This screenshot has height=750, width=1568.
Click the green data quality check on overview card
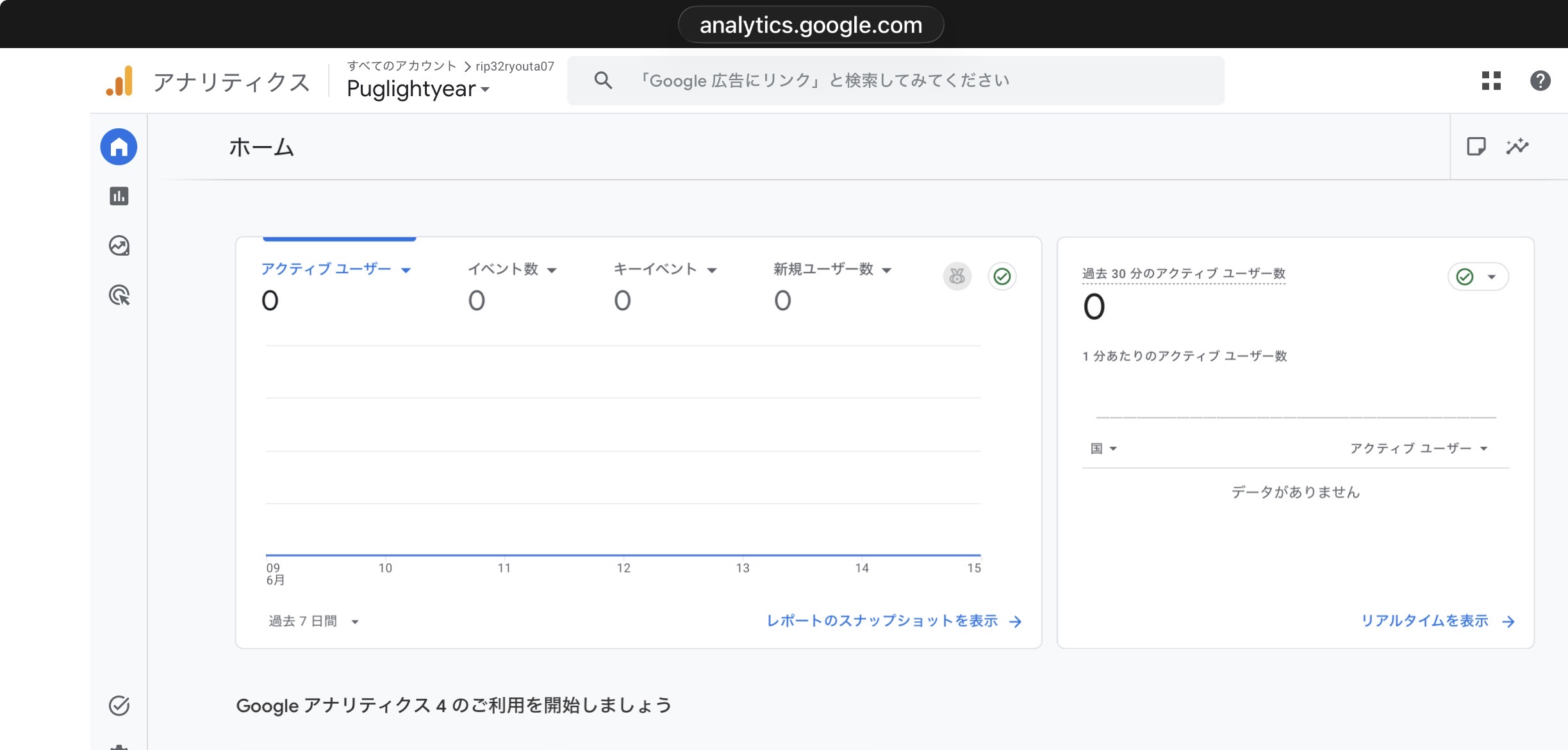coord(1002,276)
